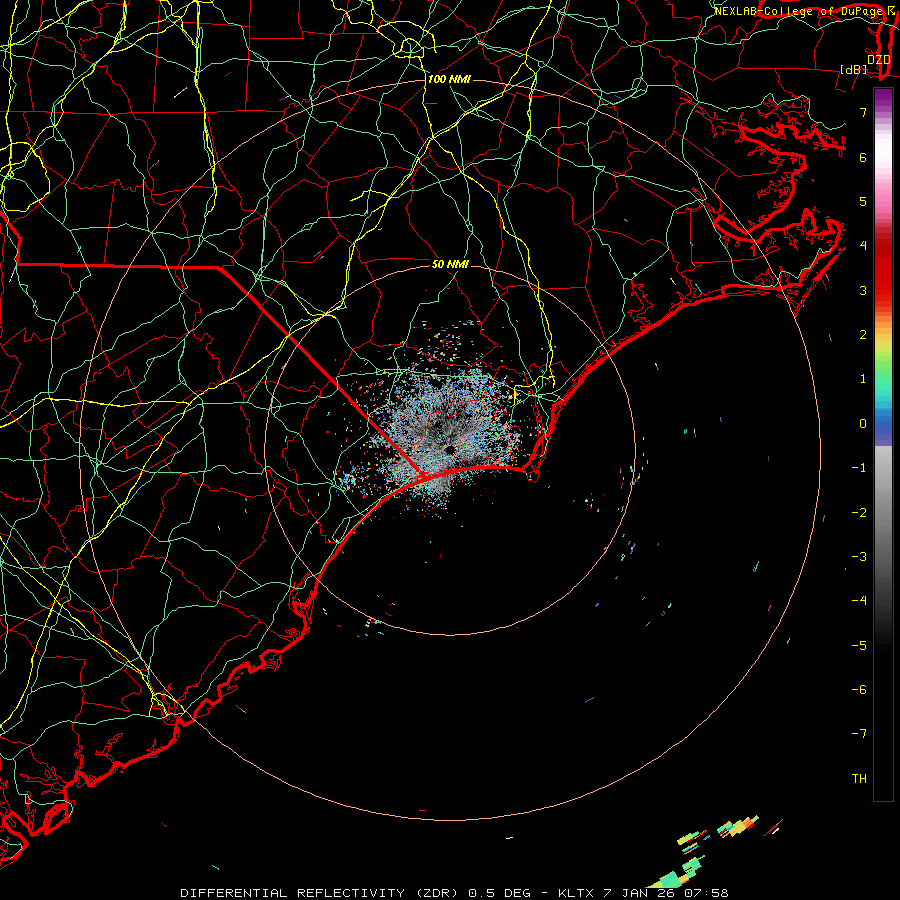The image size is (900, 900).
Task: Click the [dB] units label
Action: [x=854, y=69]
